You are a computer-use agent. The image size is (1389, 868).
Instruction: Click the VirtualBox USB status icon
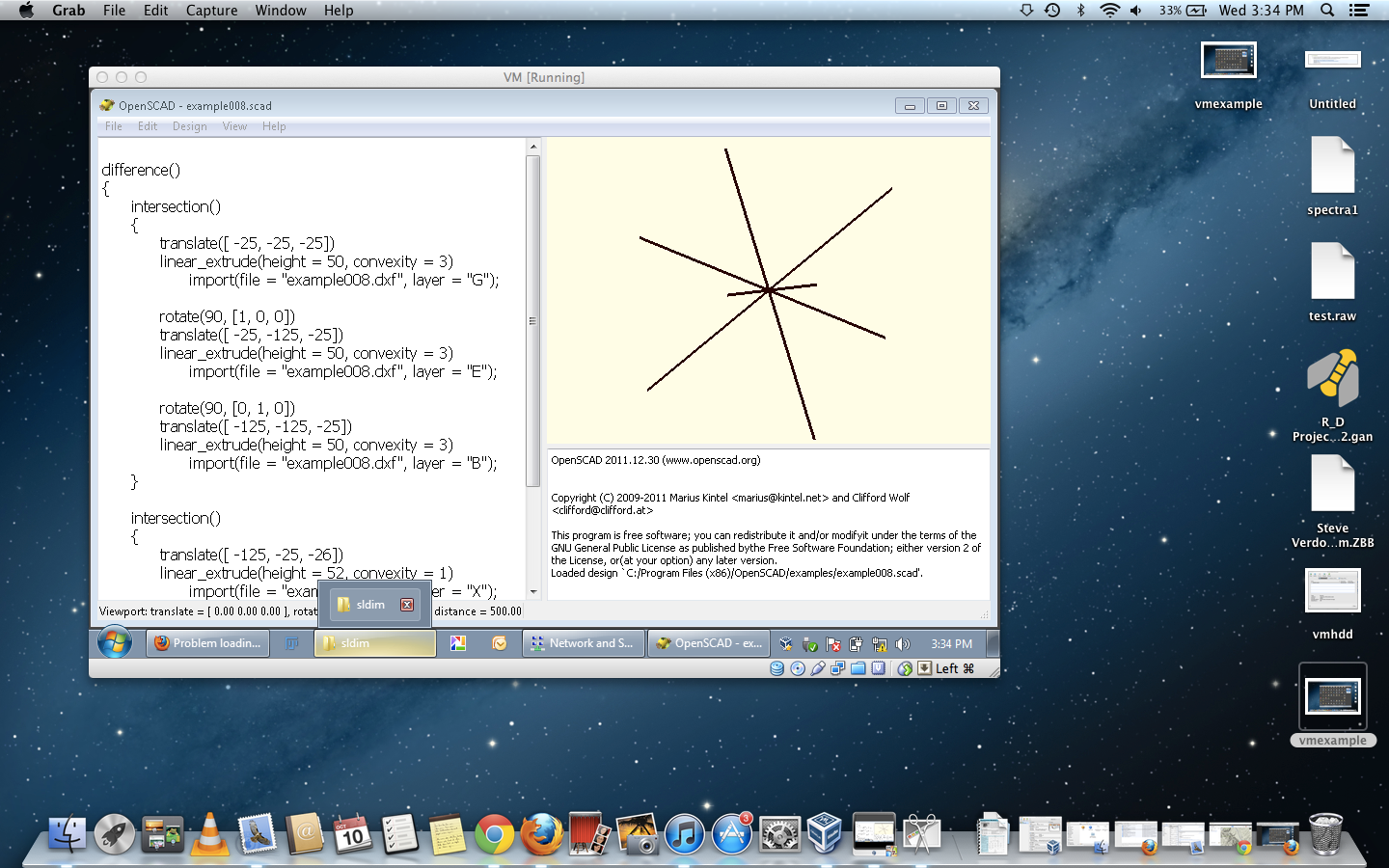(x=817, y=668)
